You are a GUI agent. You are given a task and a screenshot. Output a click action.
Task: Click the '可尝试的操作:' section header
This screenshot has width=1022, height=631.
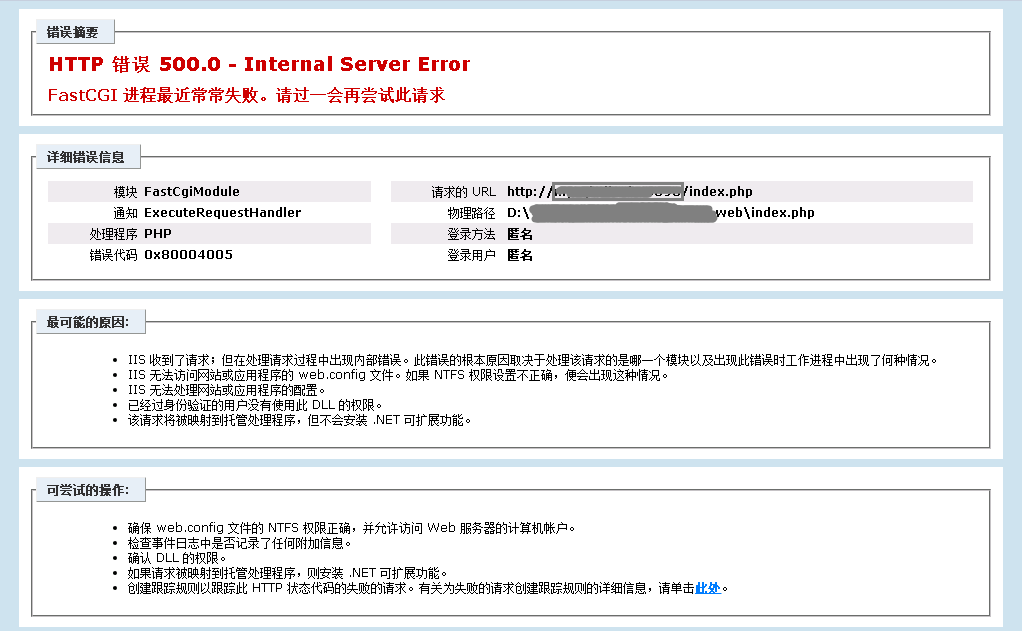pyautogui.click(x=95, y=490)
